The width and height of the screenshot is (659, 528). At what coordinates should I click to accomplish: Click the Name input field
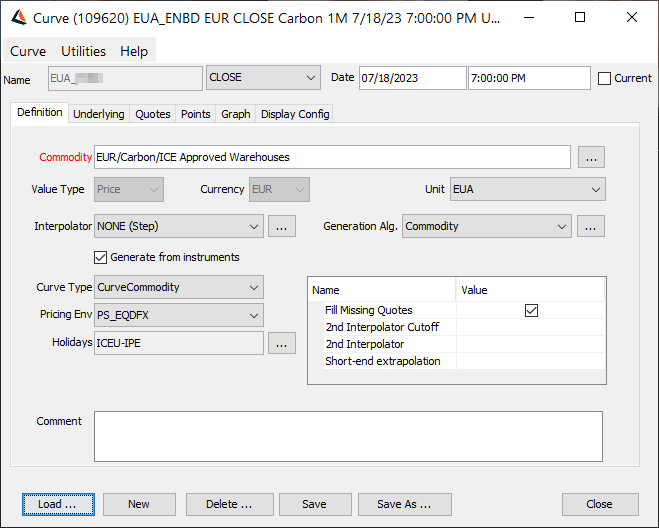coord(125,78)
